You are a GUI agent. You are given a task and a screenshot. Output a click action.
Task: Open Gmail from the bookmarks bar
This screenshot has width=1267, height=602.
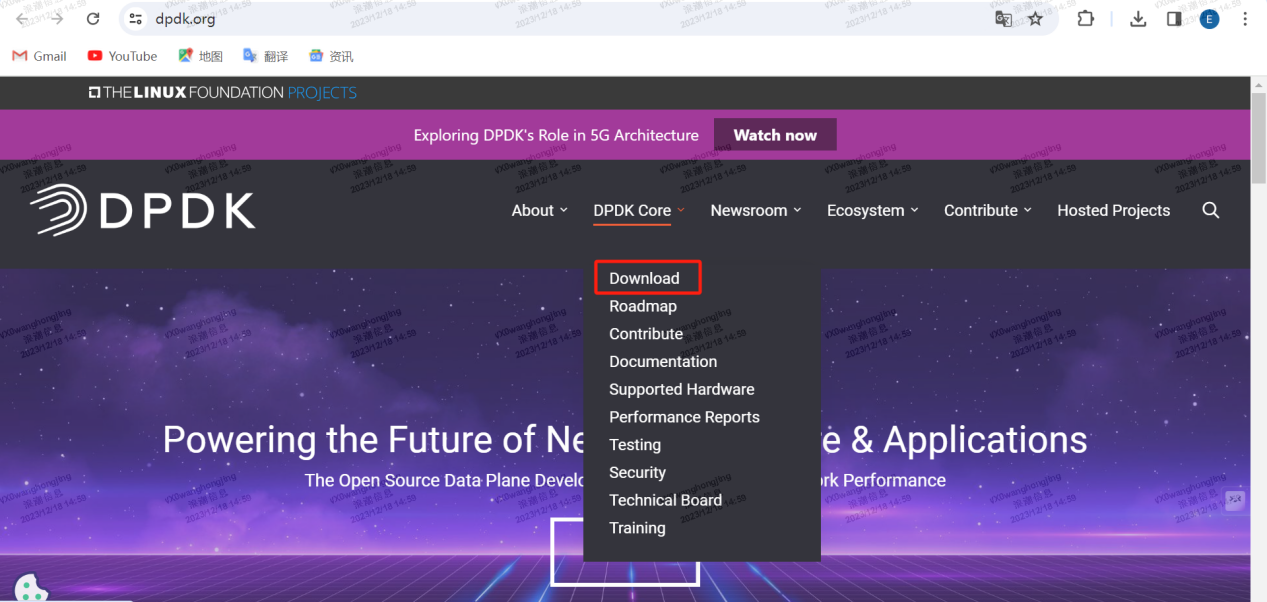coord(38,55)
